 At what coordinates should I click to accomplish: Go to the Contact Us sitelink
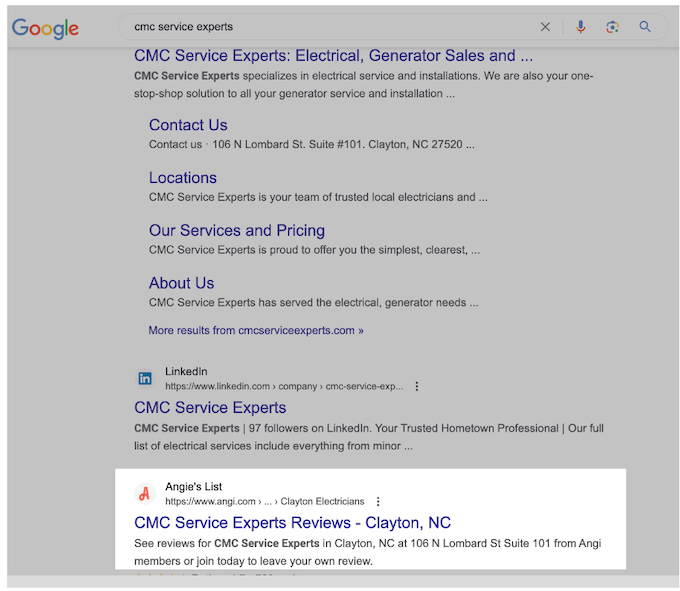click(x=188, y=125)
